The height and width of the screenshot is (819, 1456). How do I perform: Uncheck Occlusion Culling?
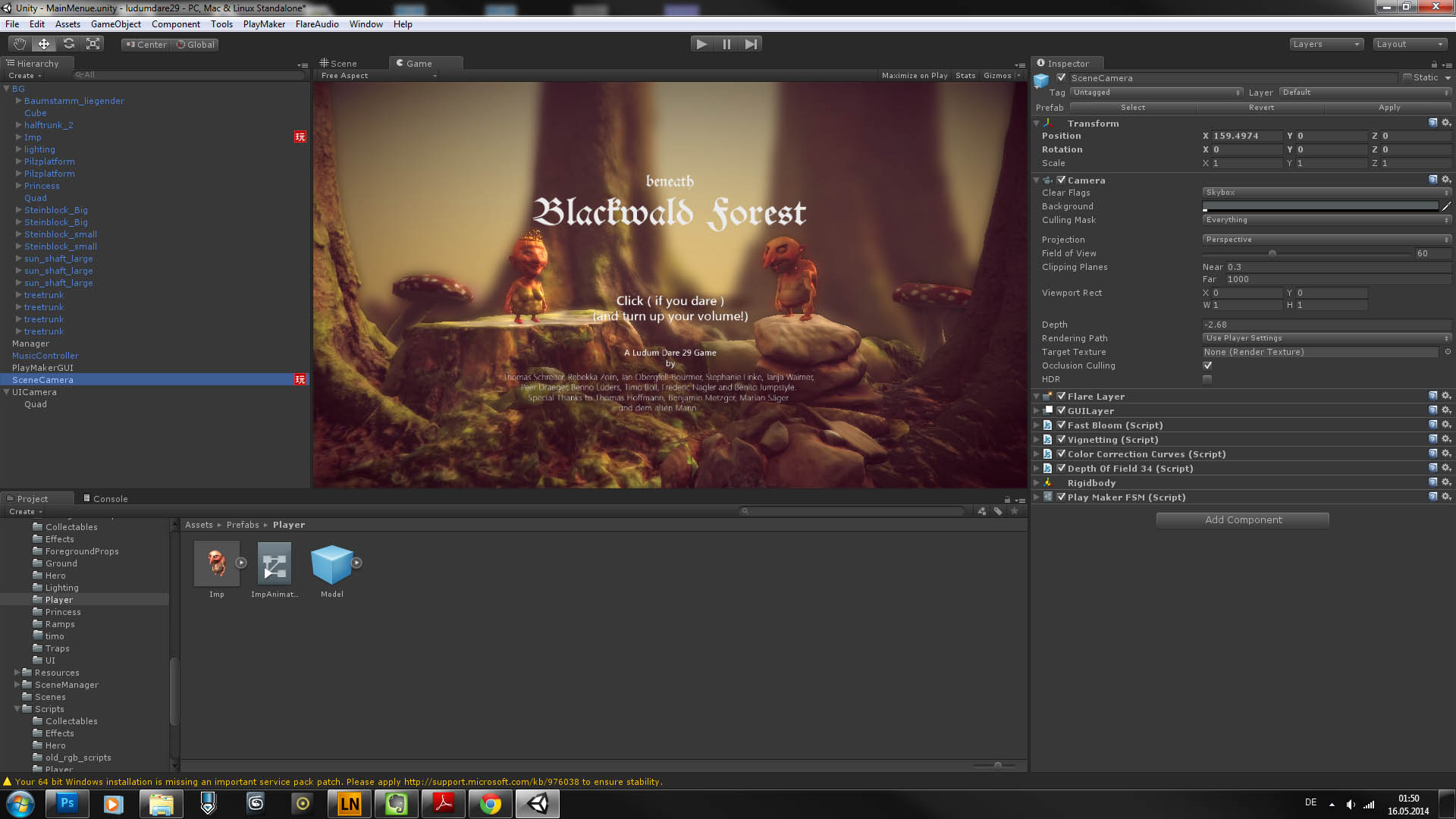(1207, 366)
